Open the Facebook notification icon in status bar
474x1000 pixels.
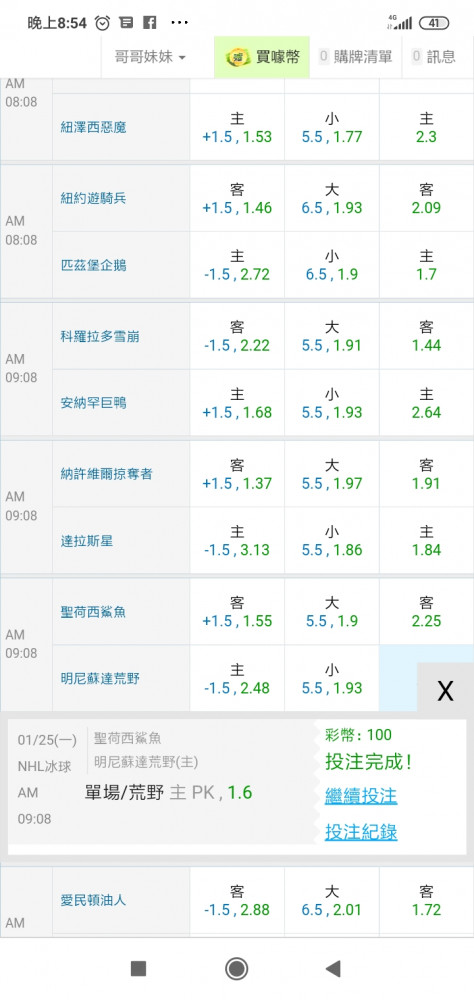[x=149, y=23]
